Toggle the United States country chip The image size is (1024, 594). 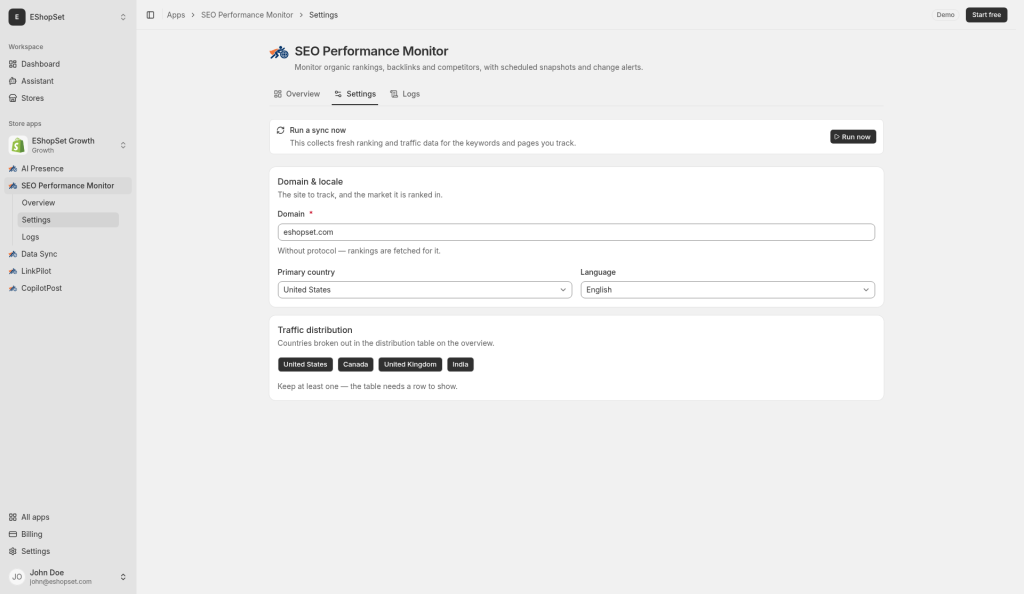tap(305, 364)
